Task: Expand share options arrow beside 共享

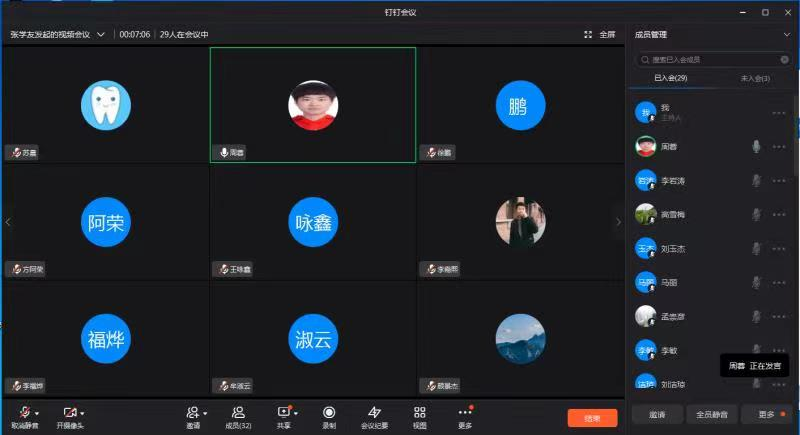Action: pyautogui.click(x=296, y=414)
